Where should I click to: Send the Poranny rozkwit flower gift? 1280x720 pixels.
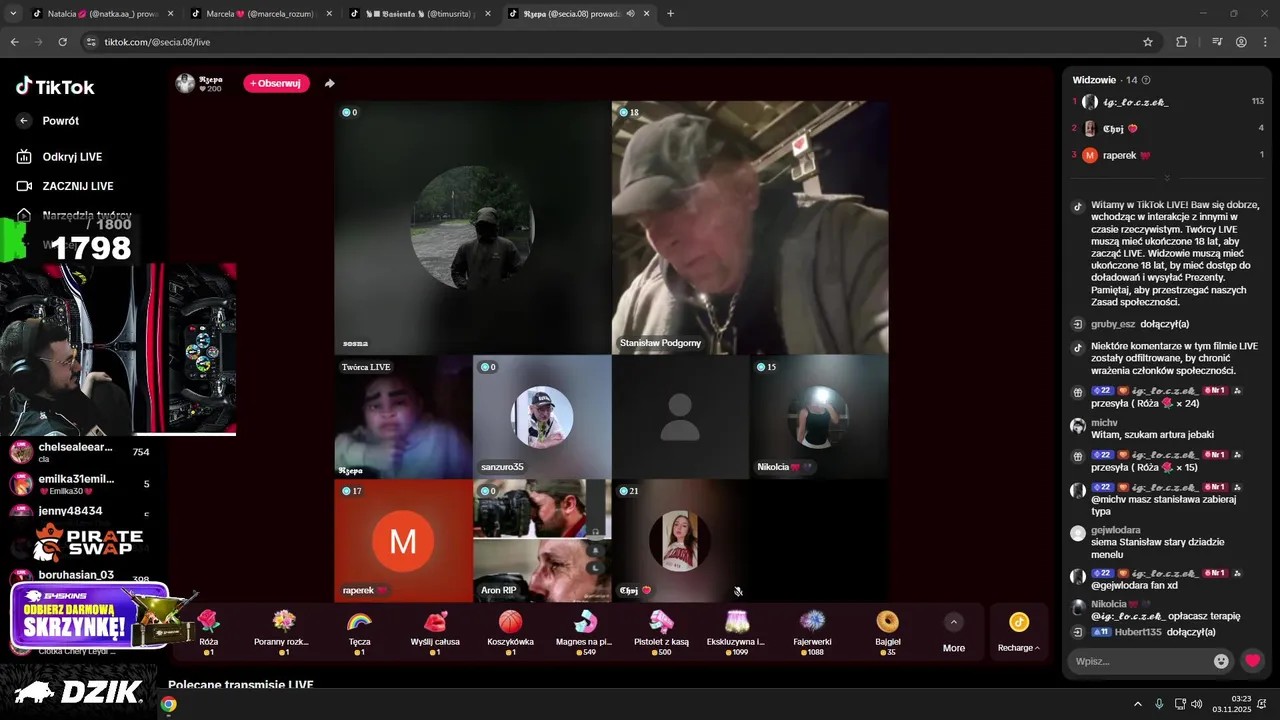[x=283, y=632]
